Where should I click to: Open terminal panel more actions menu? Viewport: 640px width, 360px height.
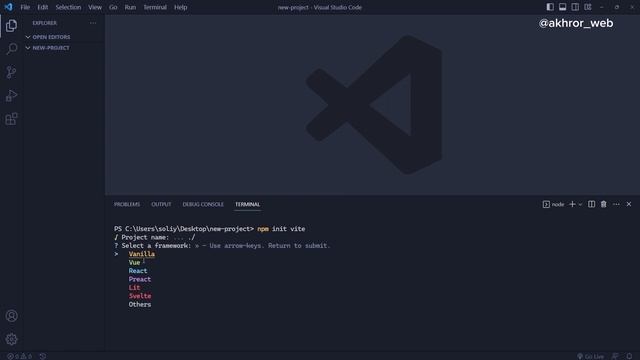point(616,204)
